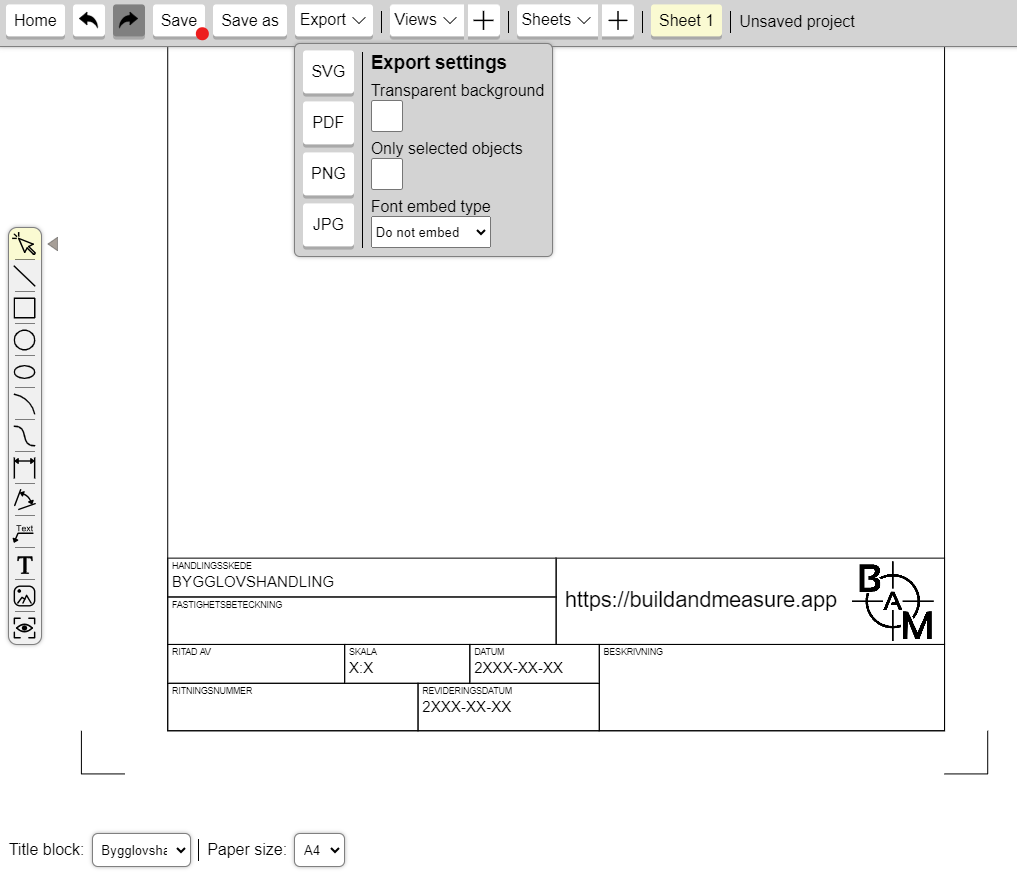Visit the buildandmeasure.app link
1017x872 pixels.
[700, 600]
